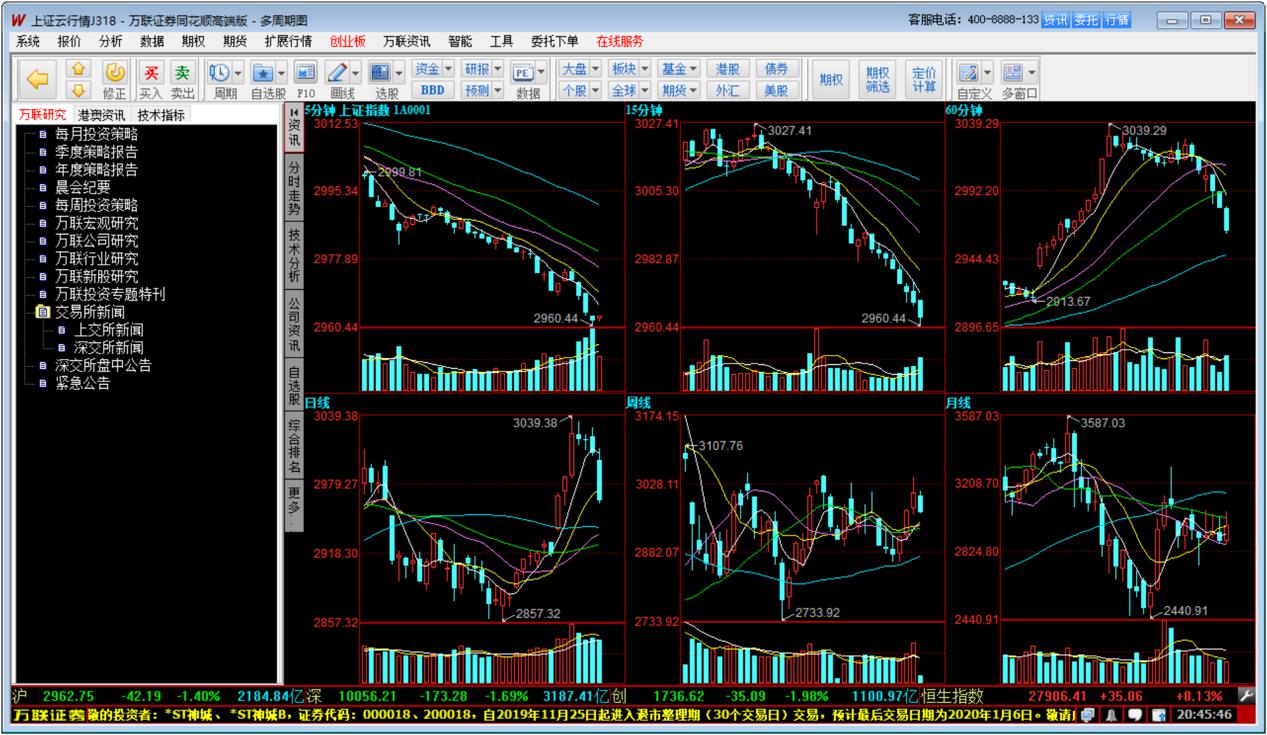This screenshot has height=735, width=1267.
Task: Switch to the 港澳资讯 tab
Action: click(101, 115)
